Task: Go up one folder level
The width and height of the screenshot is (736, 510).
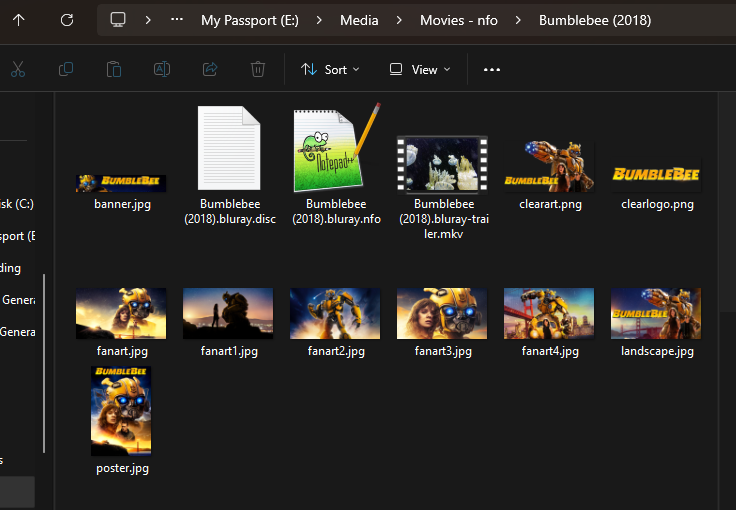Action: (x=20, y=20)
